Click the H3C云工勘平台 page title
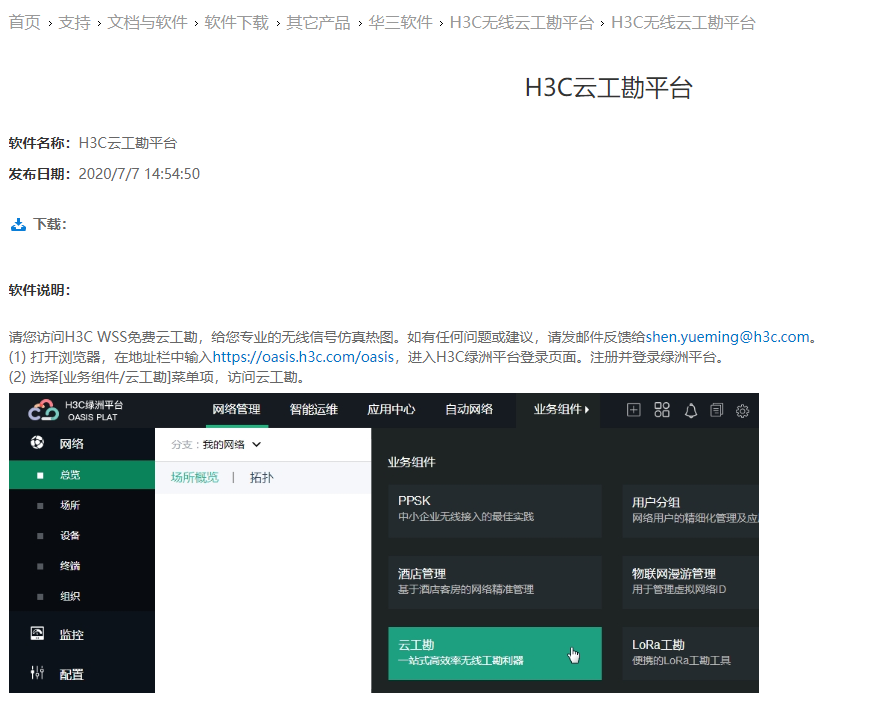This screenshot has width=885, height=704. 608,88
